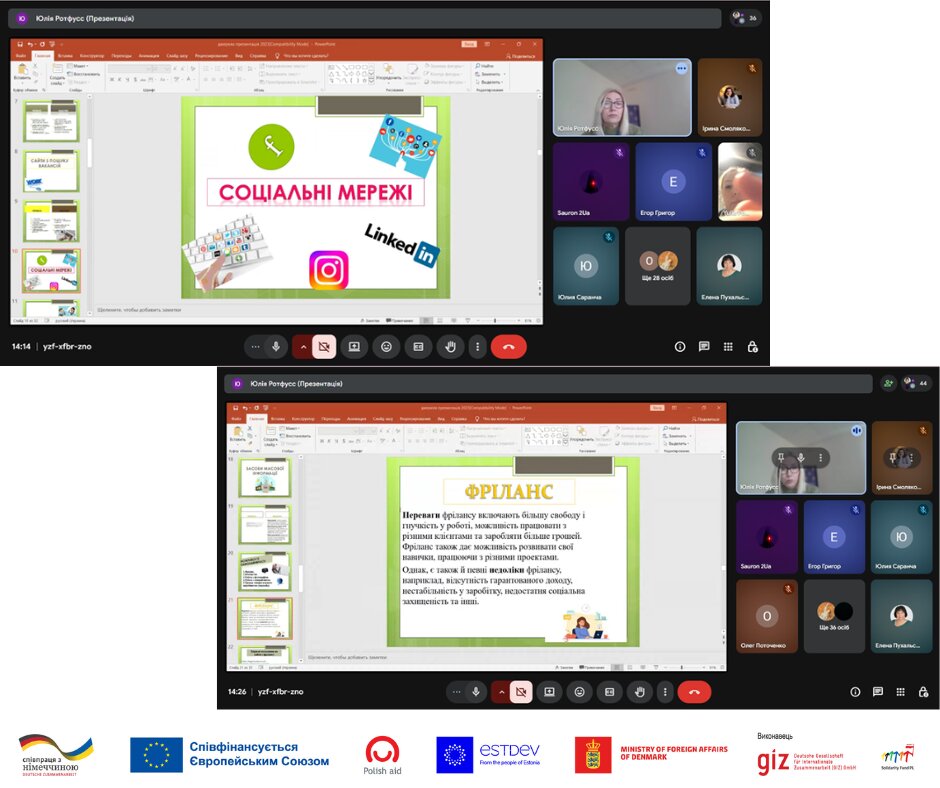Screen dimensions: 940x788
Task: Select Sauron 2Ua tile in upper window
Action: [590, 182]
